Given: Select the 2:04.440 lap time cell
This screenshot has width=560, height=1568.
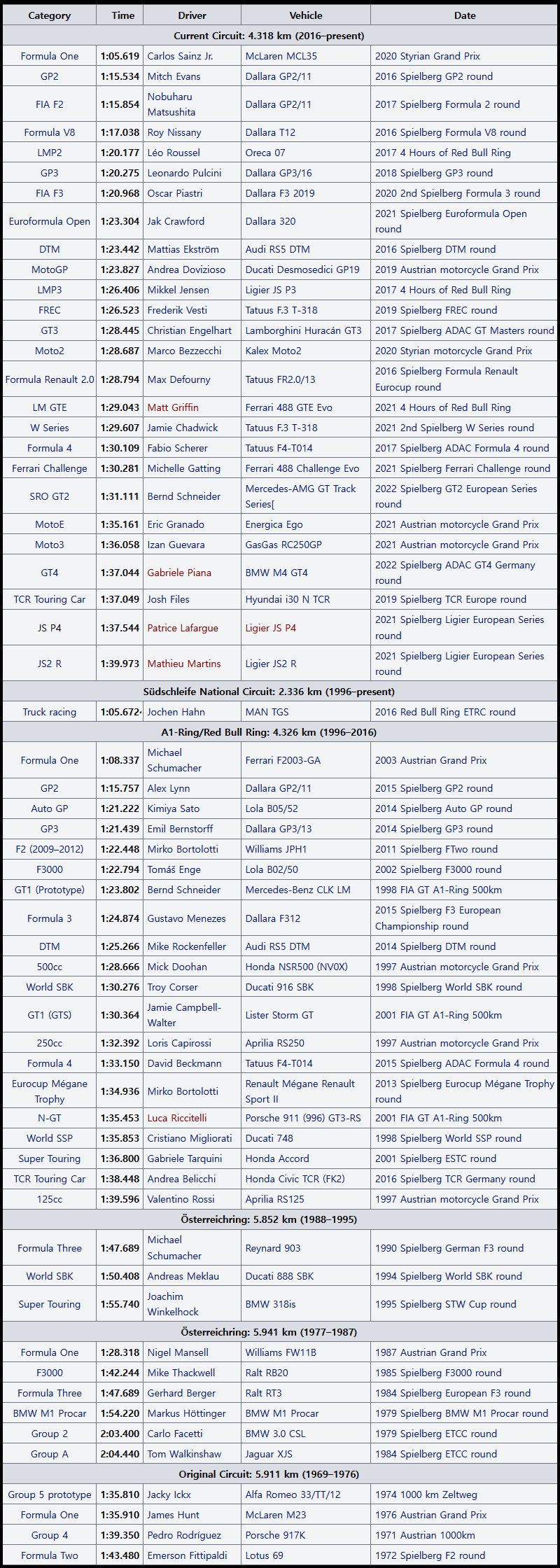Looking at the screenshot, I should click(120, 1454).
